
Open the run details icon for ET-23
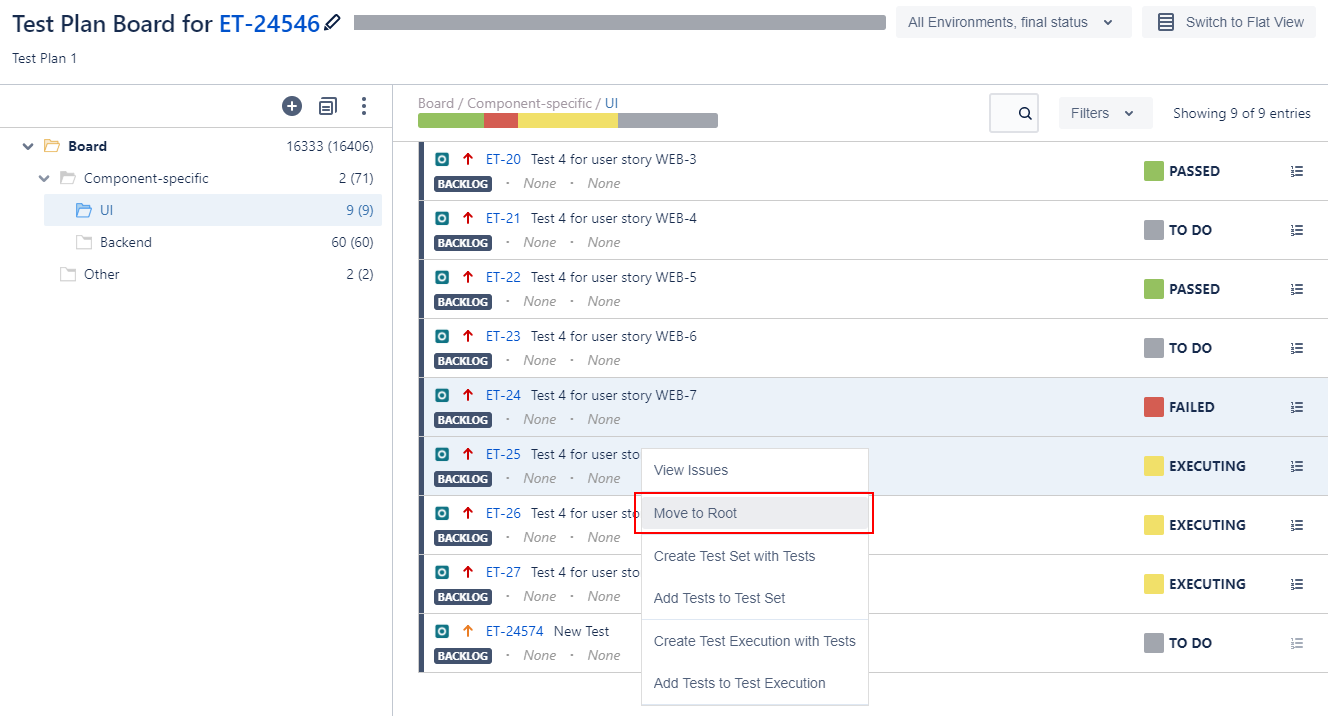point(1297,348)
